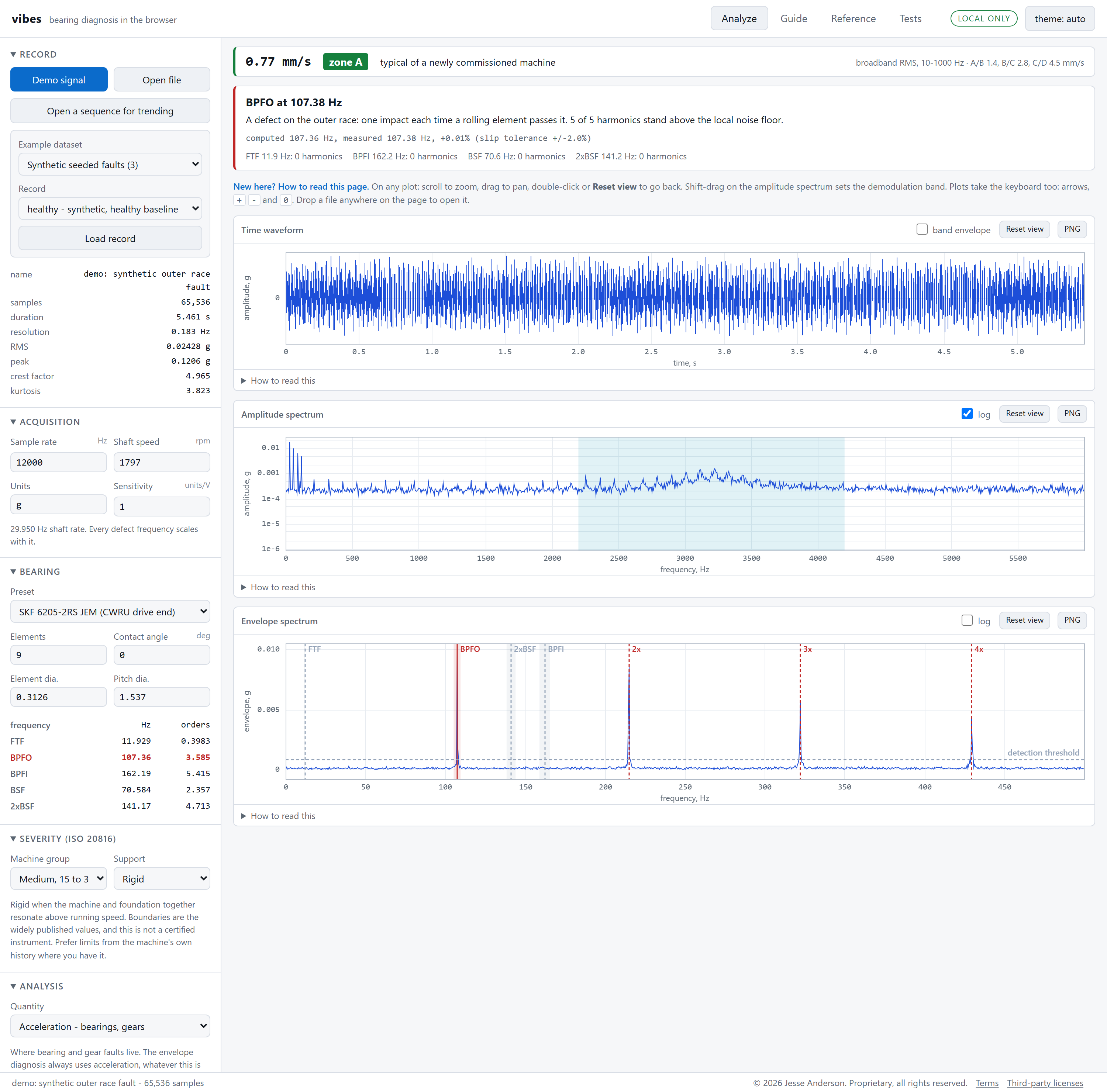Reset view on Envelope spectrum plot
The image size is (1107, 1092).
click(x=1024, y=621)
